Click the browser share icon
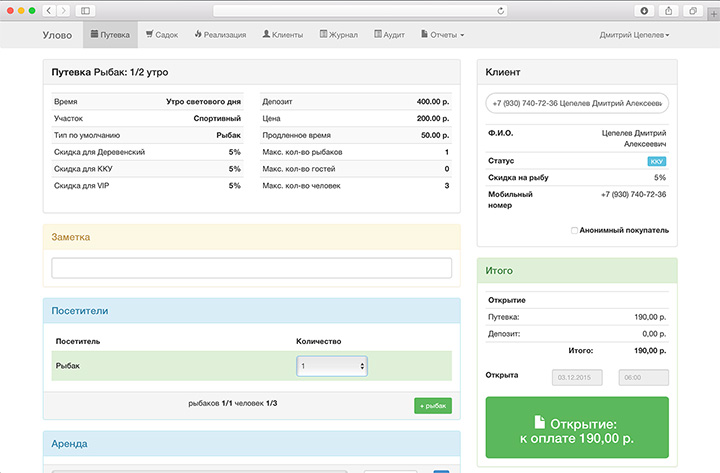 666,10
